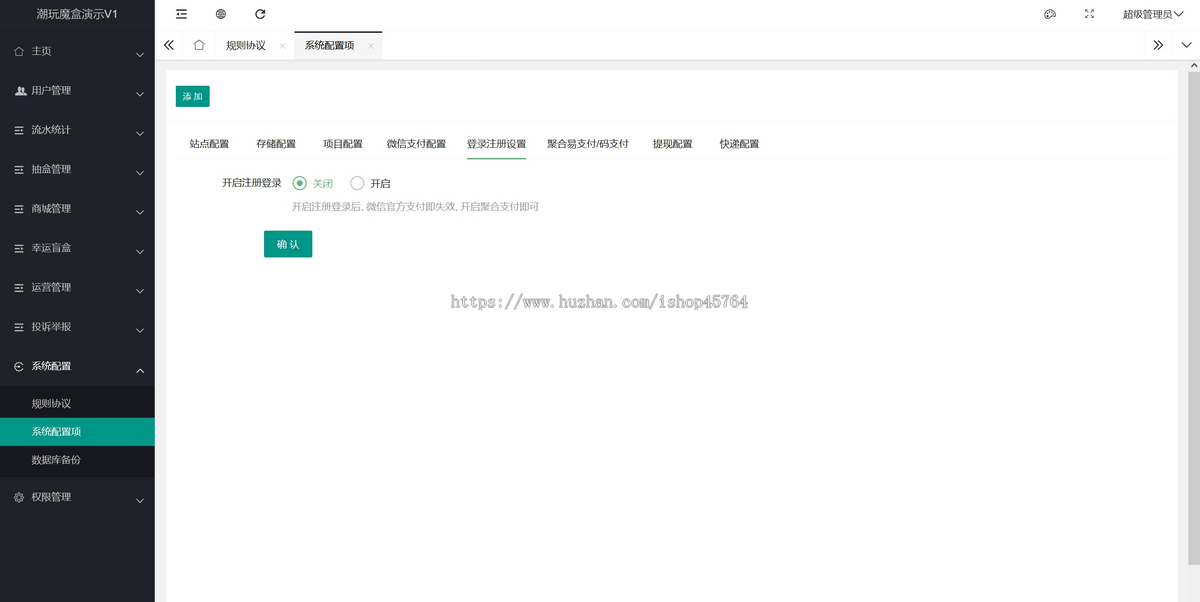Click the 流水统计 list icon

click(x=19, y=130)
